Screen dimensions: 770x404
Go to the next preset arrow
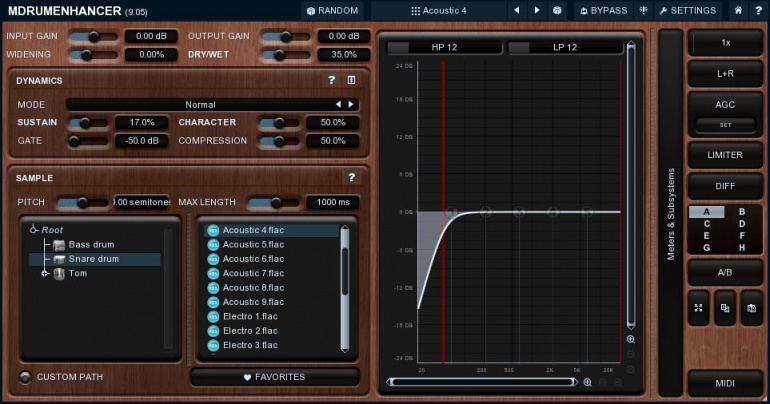[x=537, y=11]
